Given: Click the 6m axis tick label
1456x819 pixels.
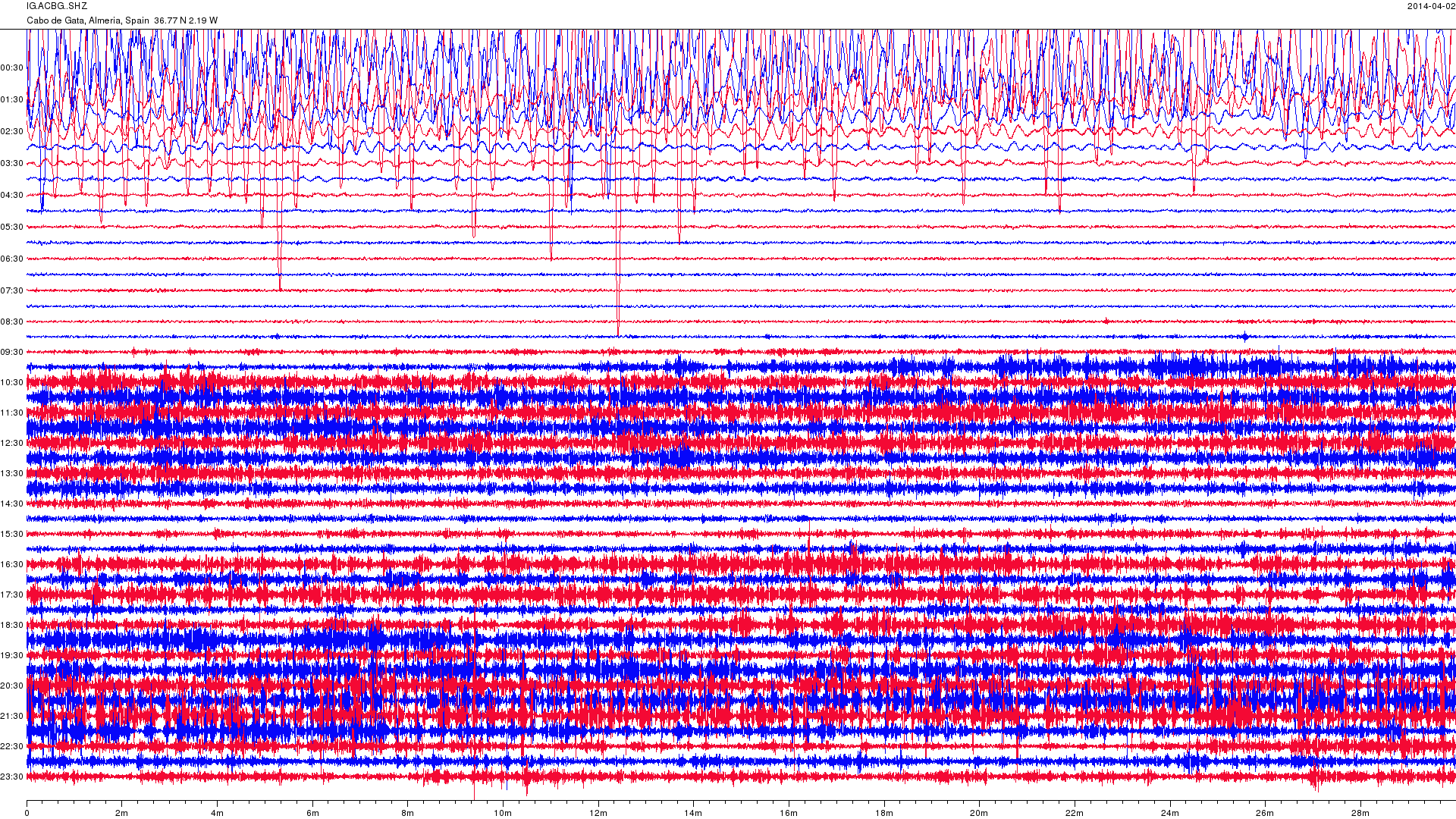Looking at the screenshot, I should click(312, 814).
